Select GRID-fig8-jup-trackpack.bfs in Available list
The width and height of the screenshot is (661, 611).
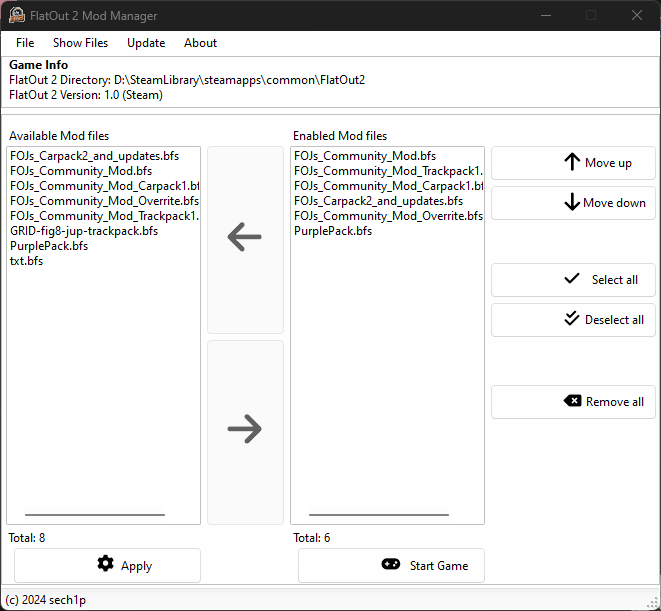[104, 231]
